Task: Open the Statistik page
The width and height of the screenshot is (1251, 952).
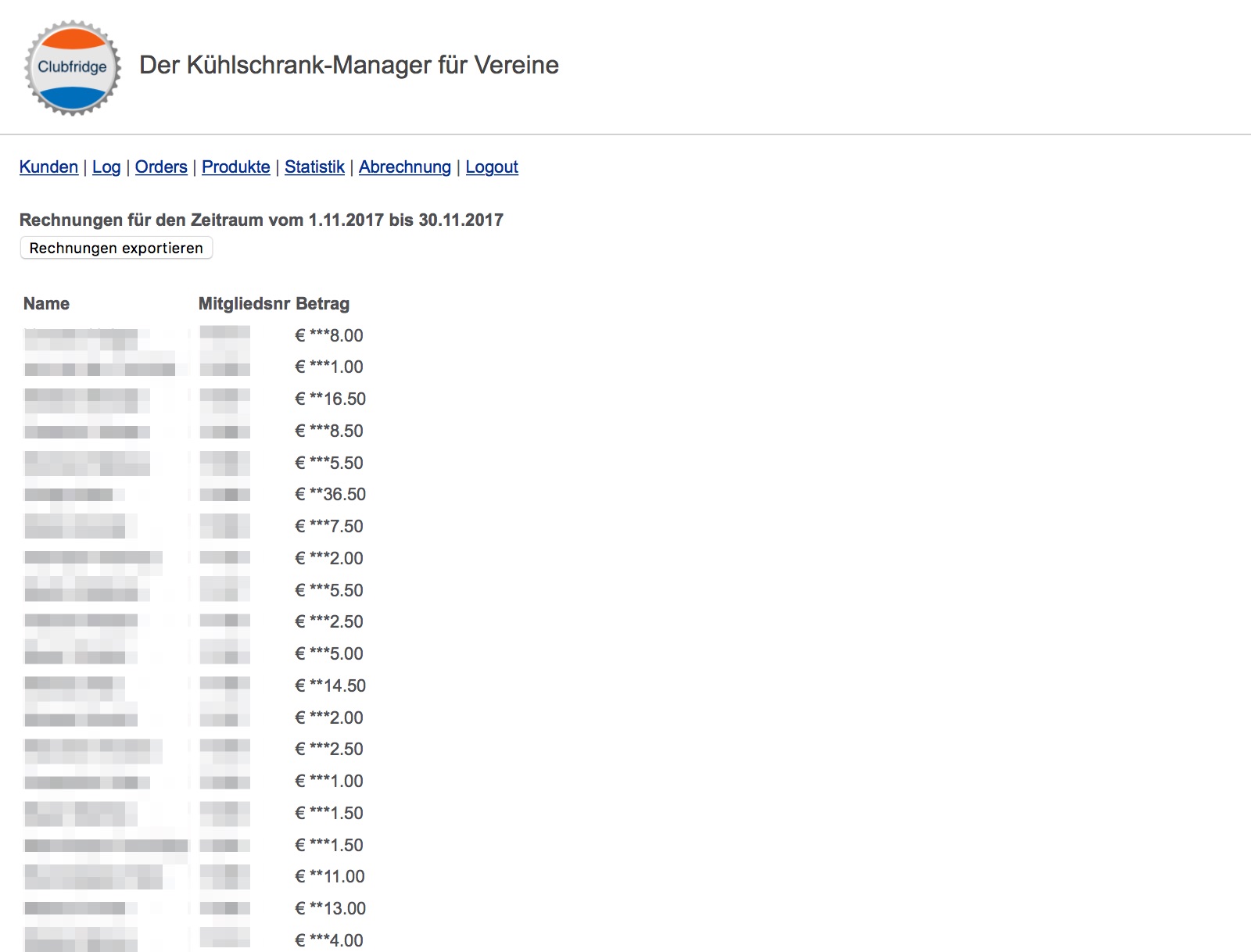Action: [314, 167]
